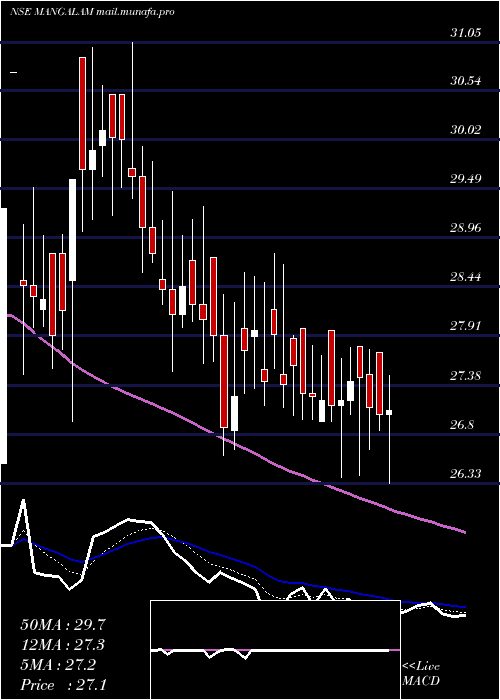Click the 31.05 price axis label

(465, 33)
